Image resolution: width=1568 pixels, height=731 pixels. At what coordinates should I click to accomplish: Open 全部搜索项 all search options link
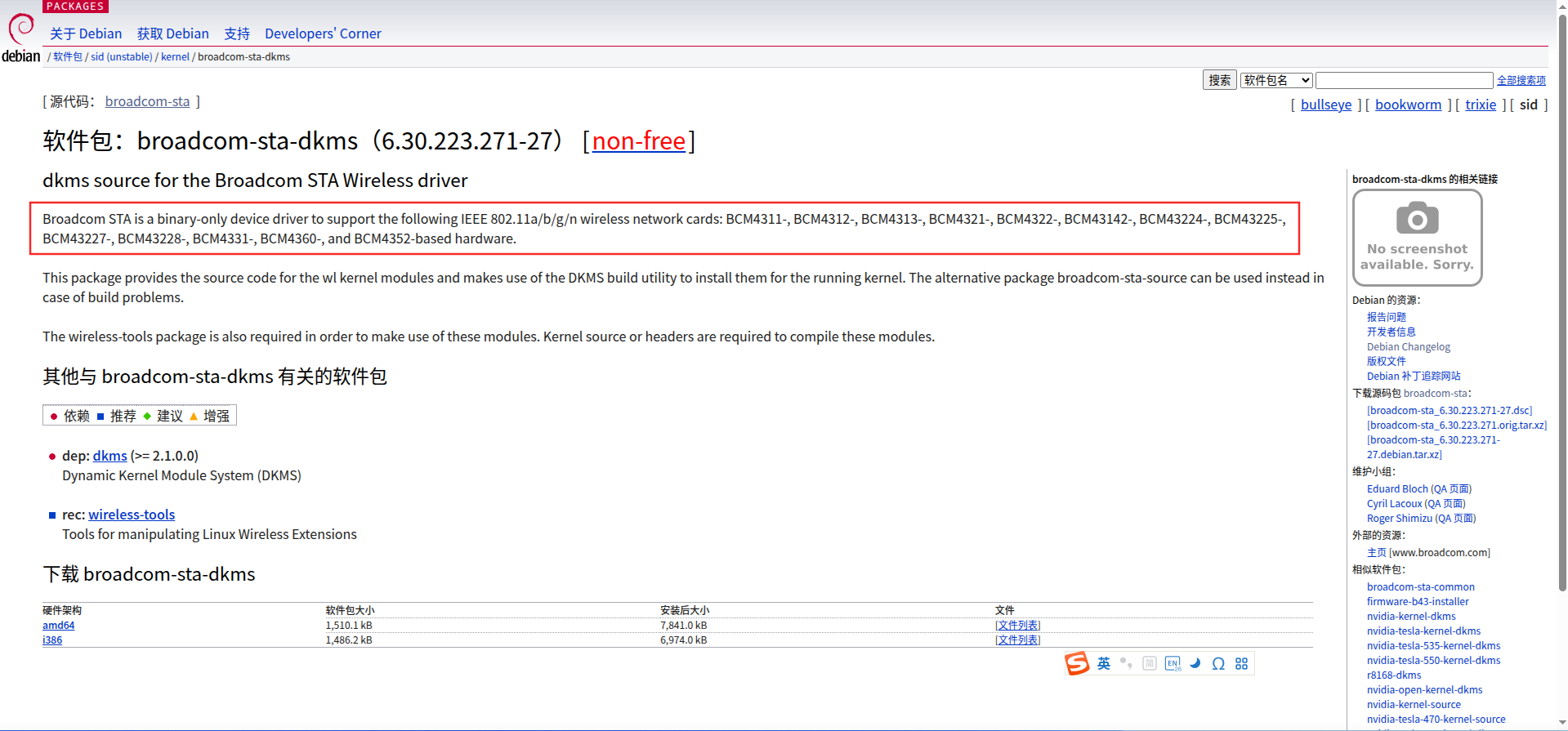pyautogui.click(x=1521, y=80)
